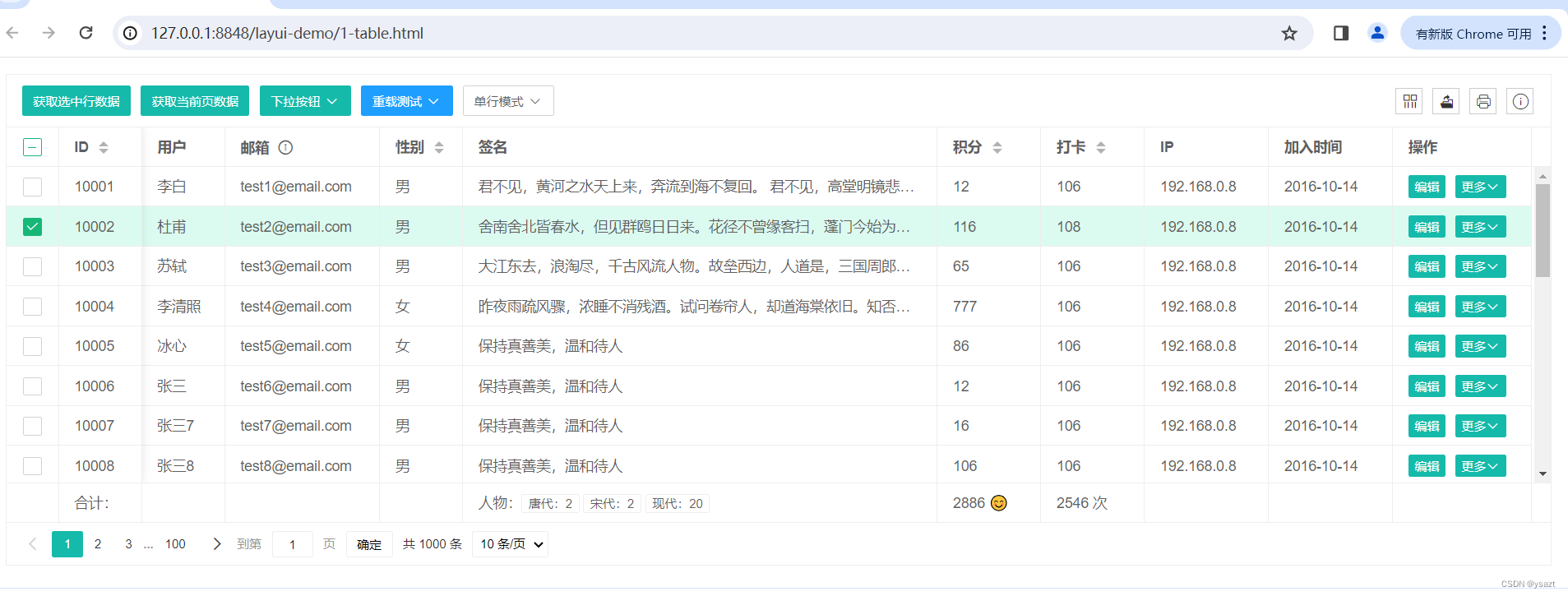
Task: Check the checkbox for row 10007
Action: (32, 426)
